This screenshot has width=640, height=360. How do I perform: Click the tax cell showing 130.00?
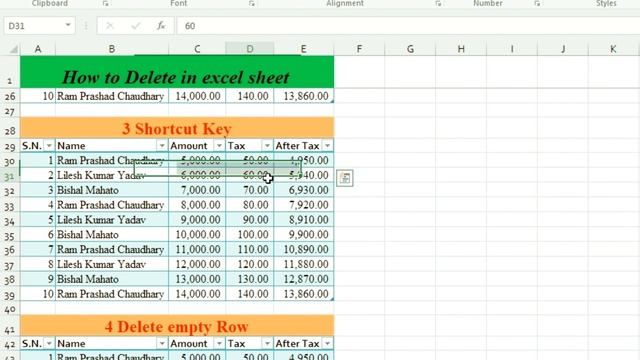pos(250,279)
